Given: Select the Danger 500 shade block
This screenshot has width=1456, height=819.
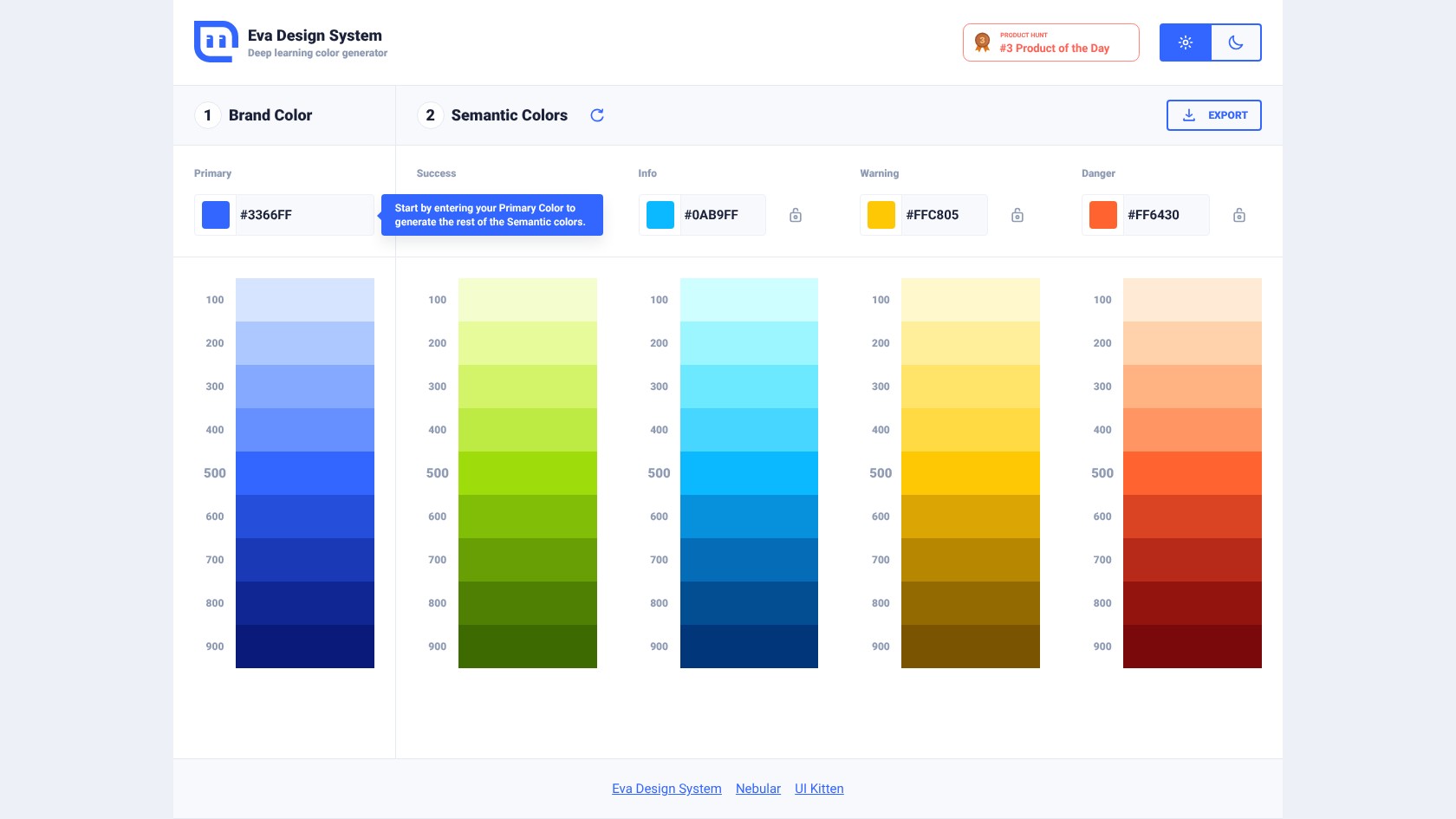Looking at the screenshot, I should pos(1193,473).
